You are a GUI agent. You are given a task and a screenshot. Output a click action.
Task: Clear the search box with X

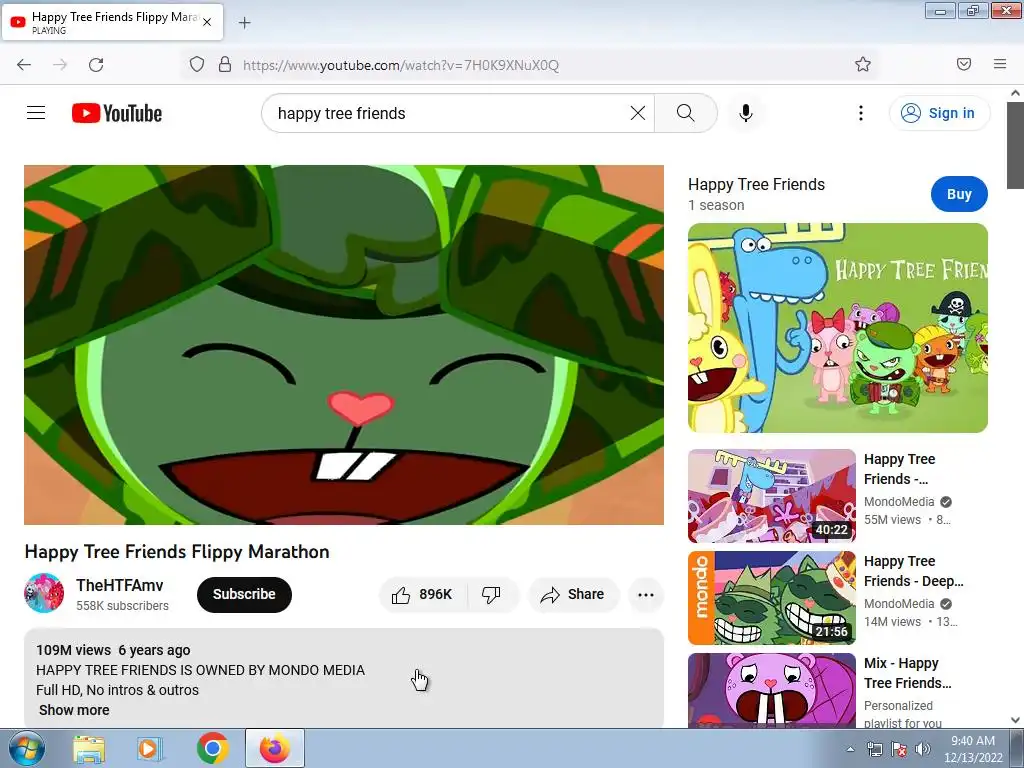638,113
